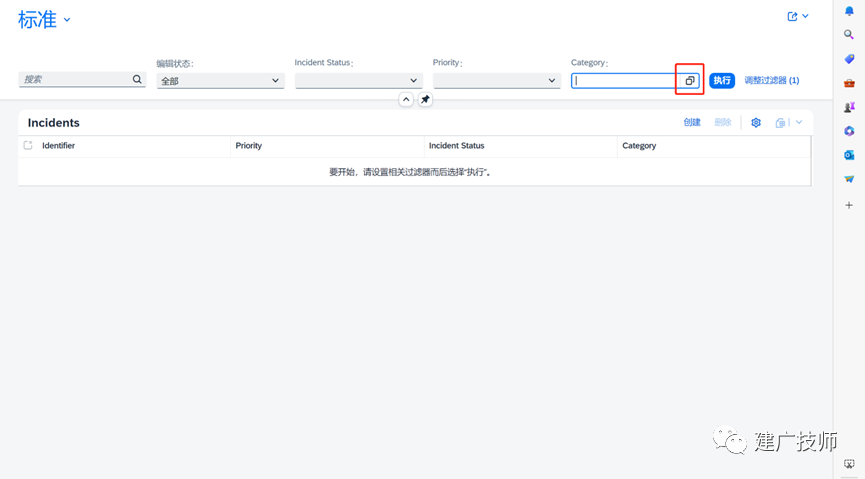Screen dimensions: 865x479
Task: Click the Category column header
Action: click(x=639, y=146)
